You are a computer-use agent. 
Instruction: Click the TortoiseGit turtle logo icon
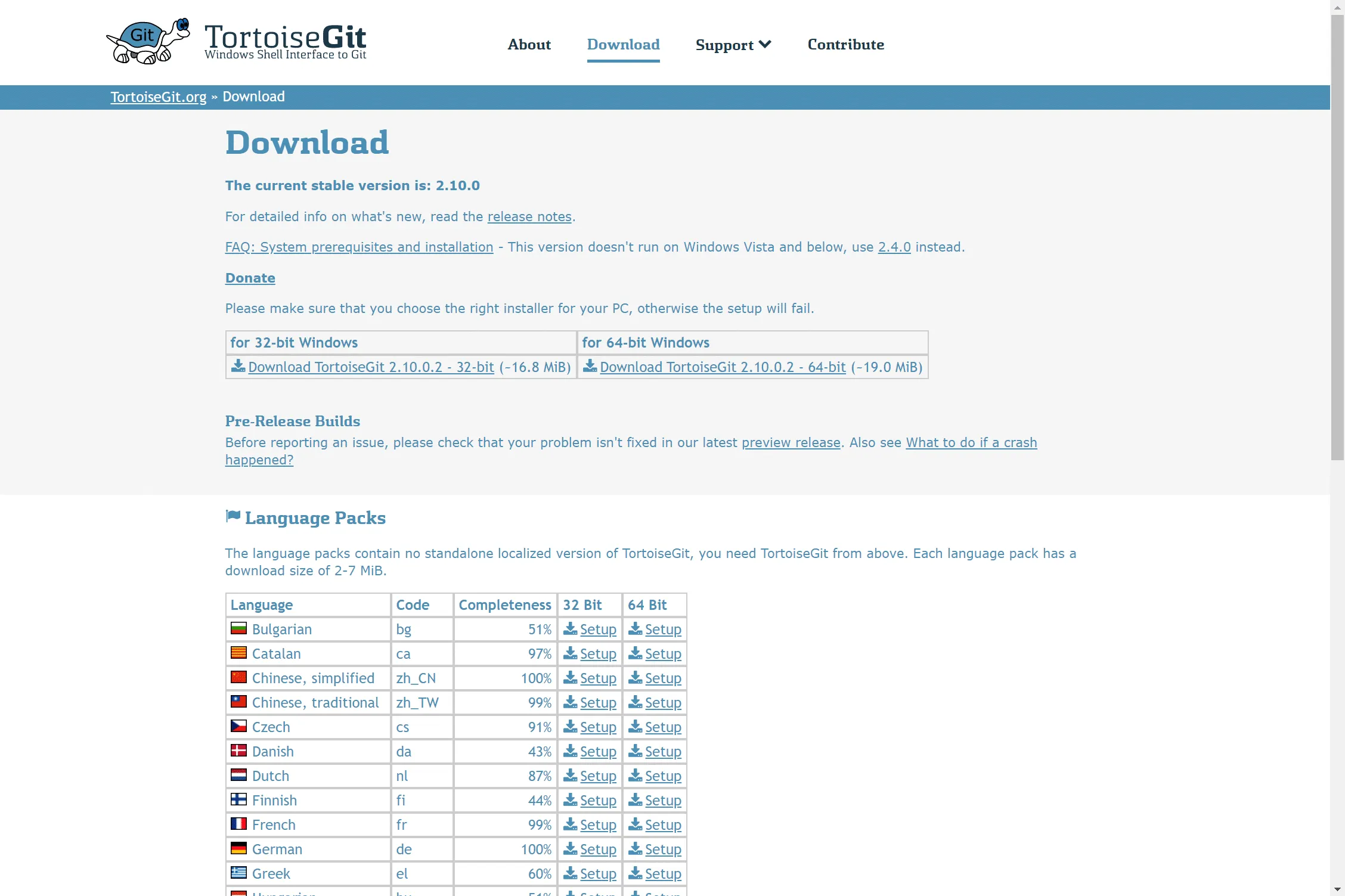148,41
